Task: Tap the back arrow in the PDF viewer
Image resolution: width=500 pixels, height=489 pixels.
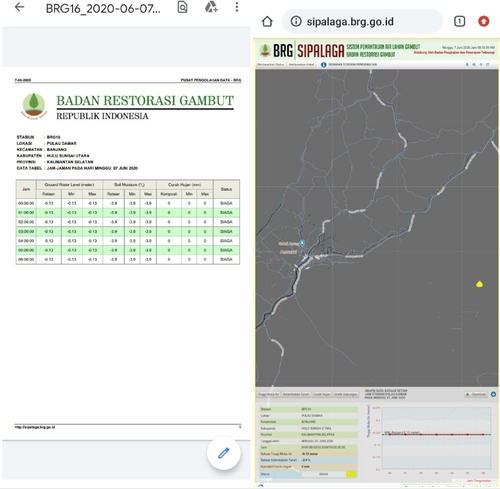Action: pos(19,7)
